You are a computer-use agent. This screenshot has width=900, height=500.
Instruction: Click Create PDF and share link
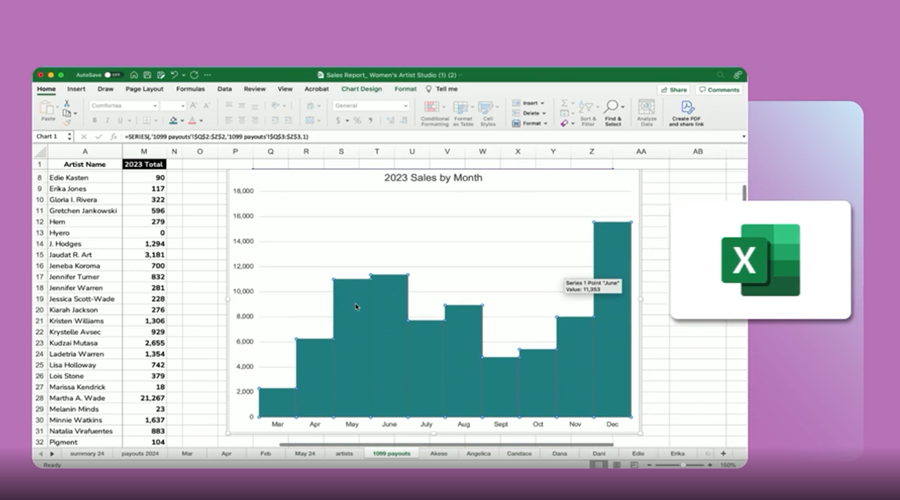coord(686,113)
